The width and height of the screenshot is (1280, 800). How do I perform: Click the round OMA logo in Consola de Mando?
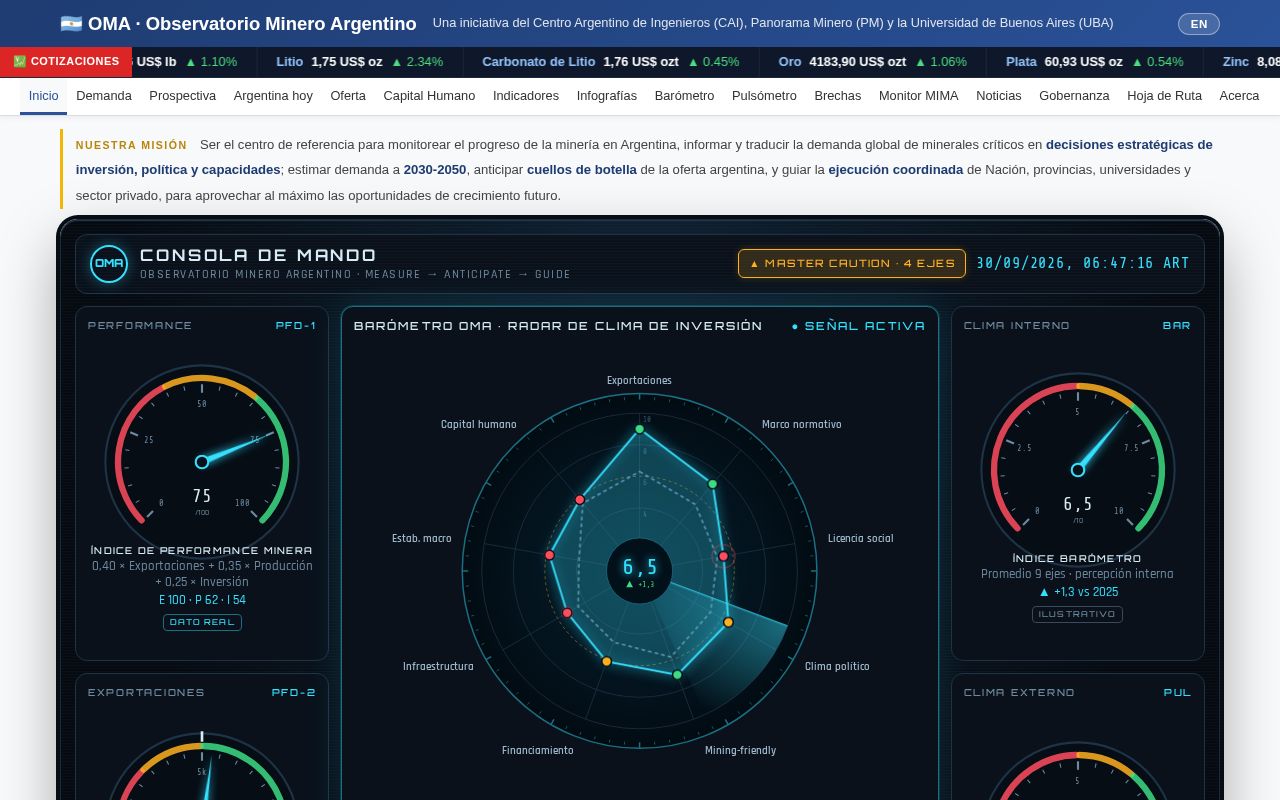coord(109,264)
